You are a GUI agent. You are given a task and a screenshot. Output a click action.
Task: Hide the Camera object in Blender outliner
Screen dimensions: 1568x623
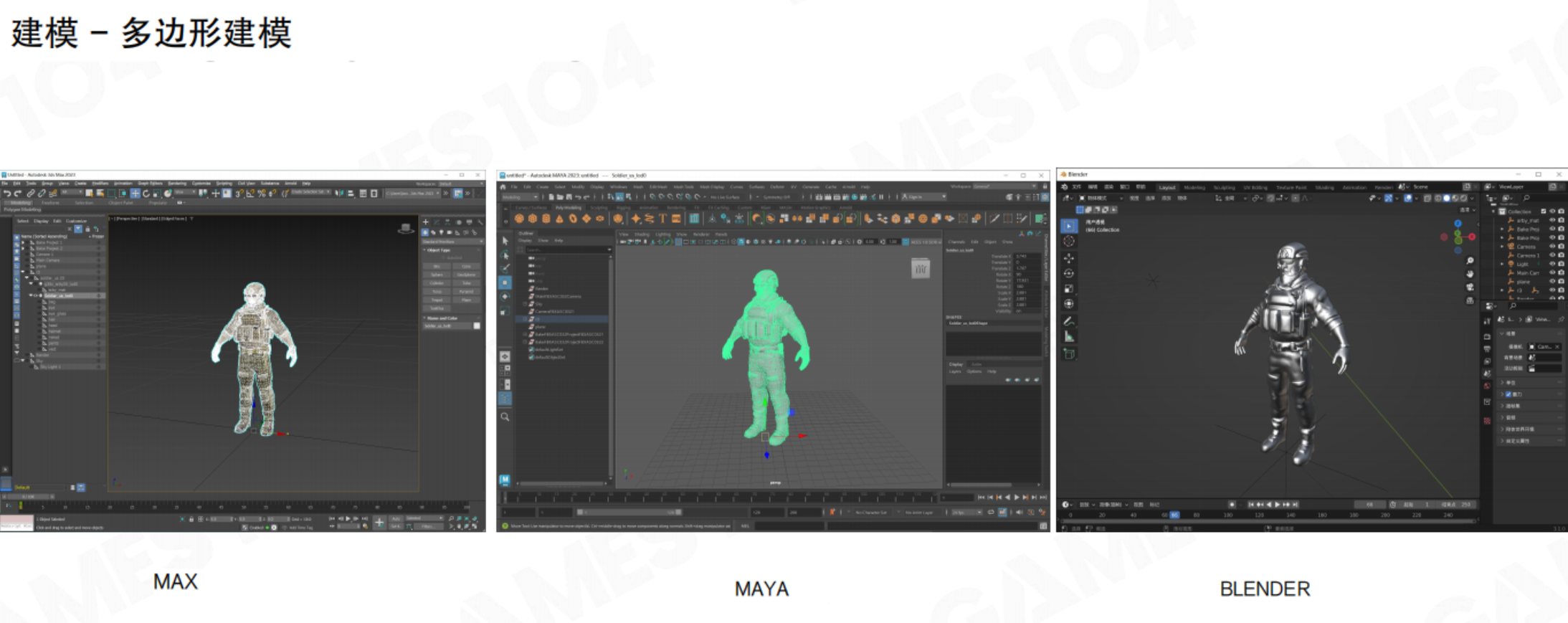pyautogui.click(x=1553, y=247)
